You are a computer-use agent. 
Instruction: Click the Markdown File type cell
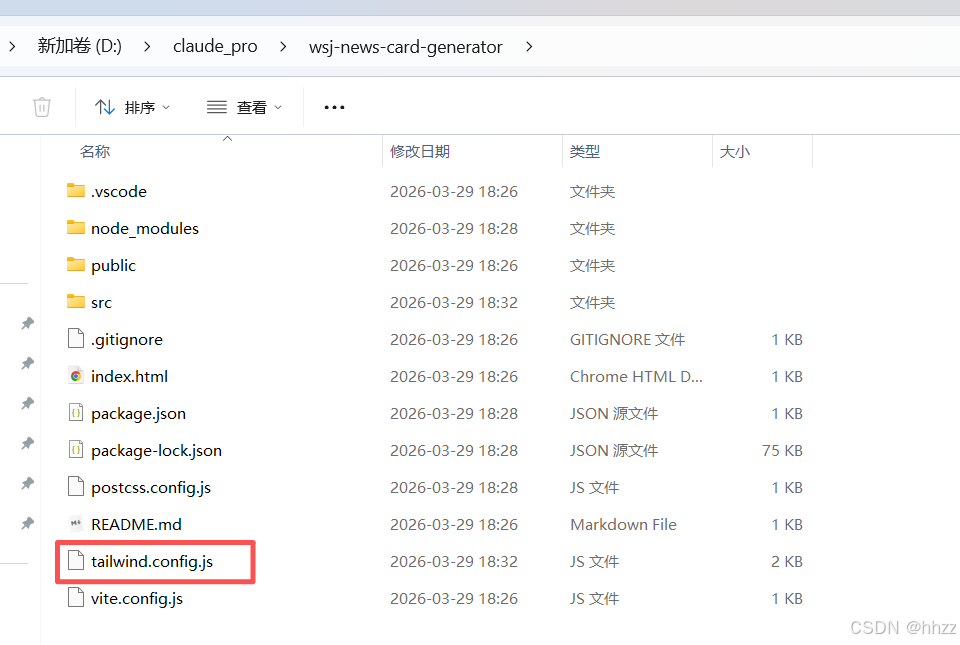click(x=623, y=524)
